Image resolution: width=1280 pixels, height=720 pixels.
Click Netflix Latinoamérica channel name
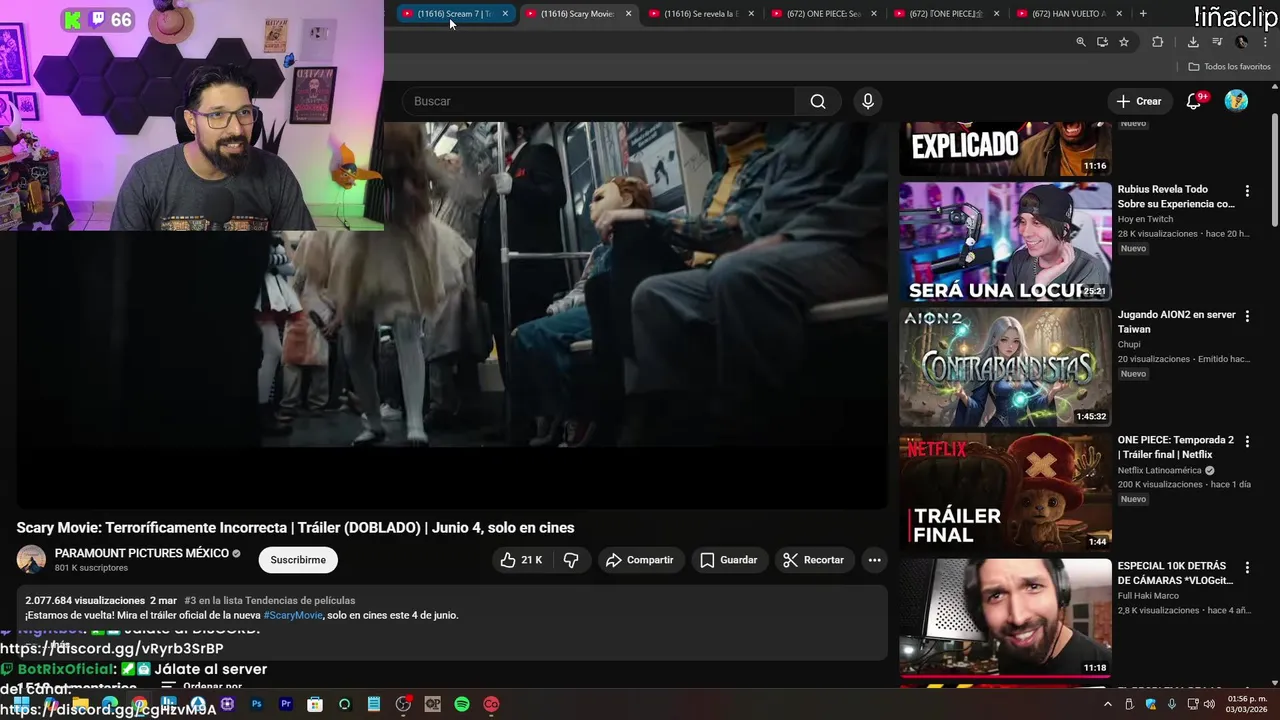[1160, 470]
